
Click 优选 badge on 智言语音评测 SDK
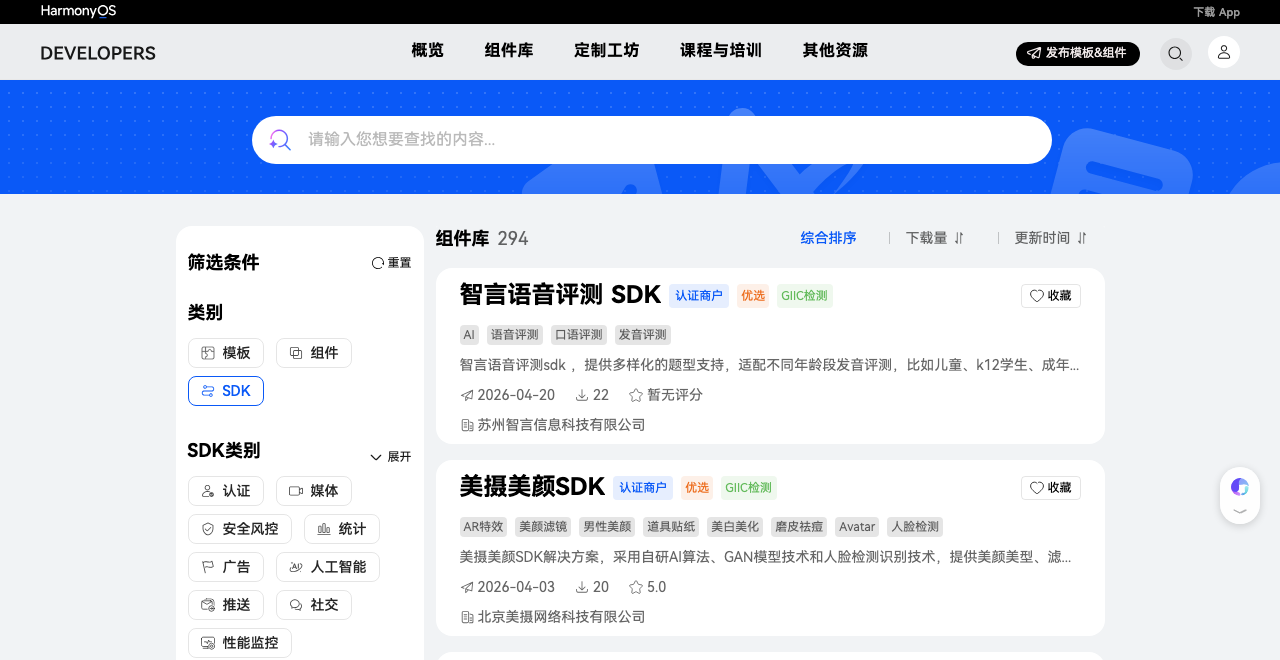pos(753,296)
